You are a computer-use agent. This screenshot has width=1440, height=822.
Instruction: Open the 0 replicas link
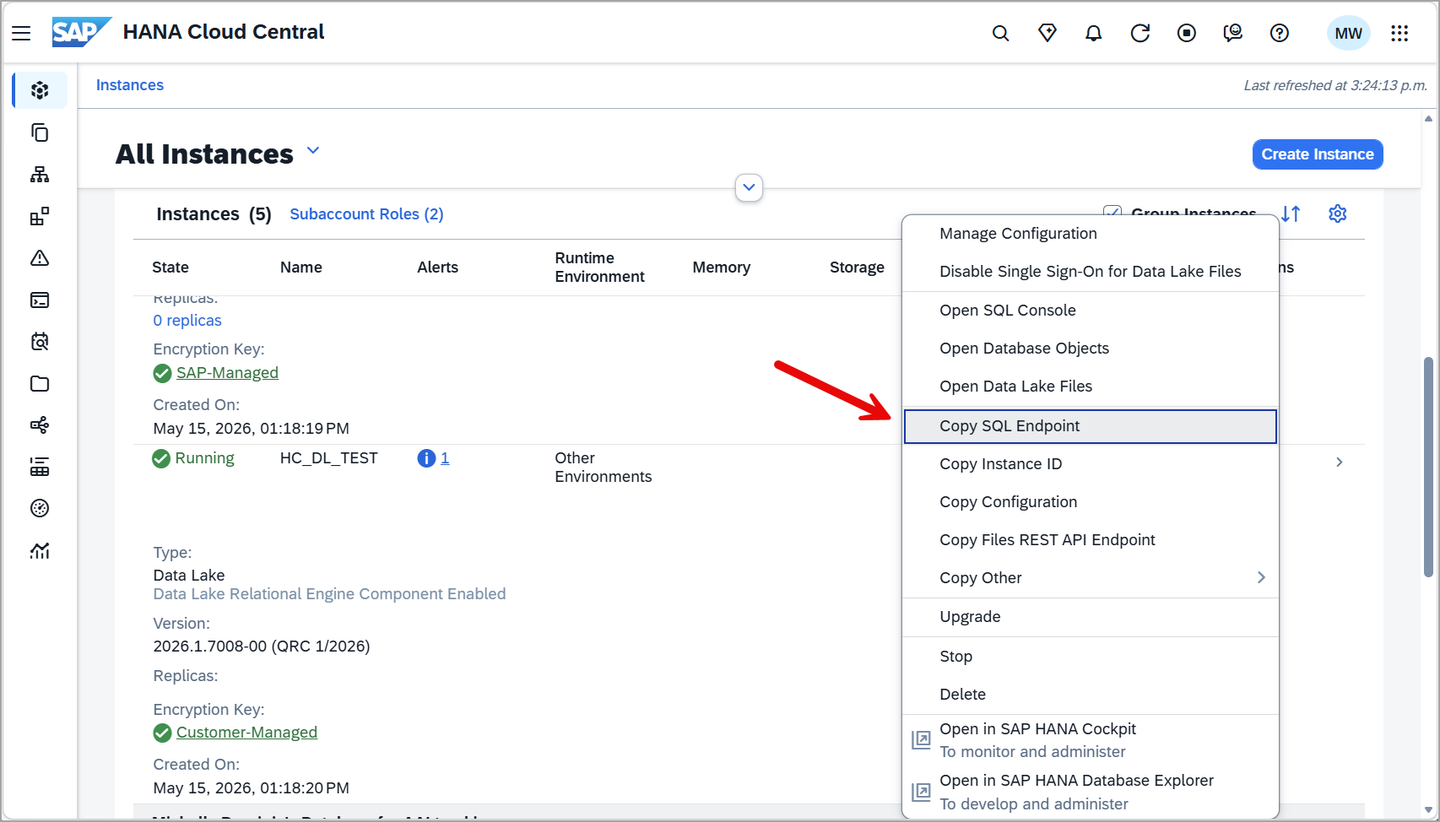[x=187, y=320]
